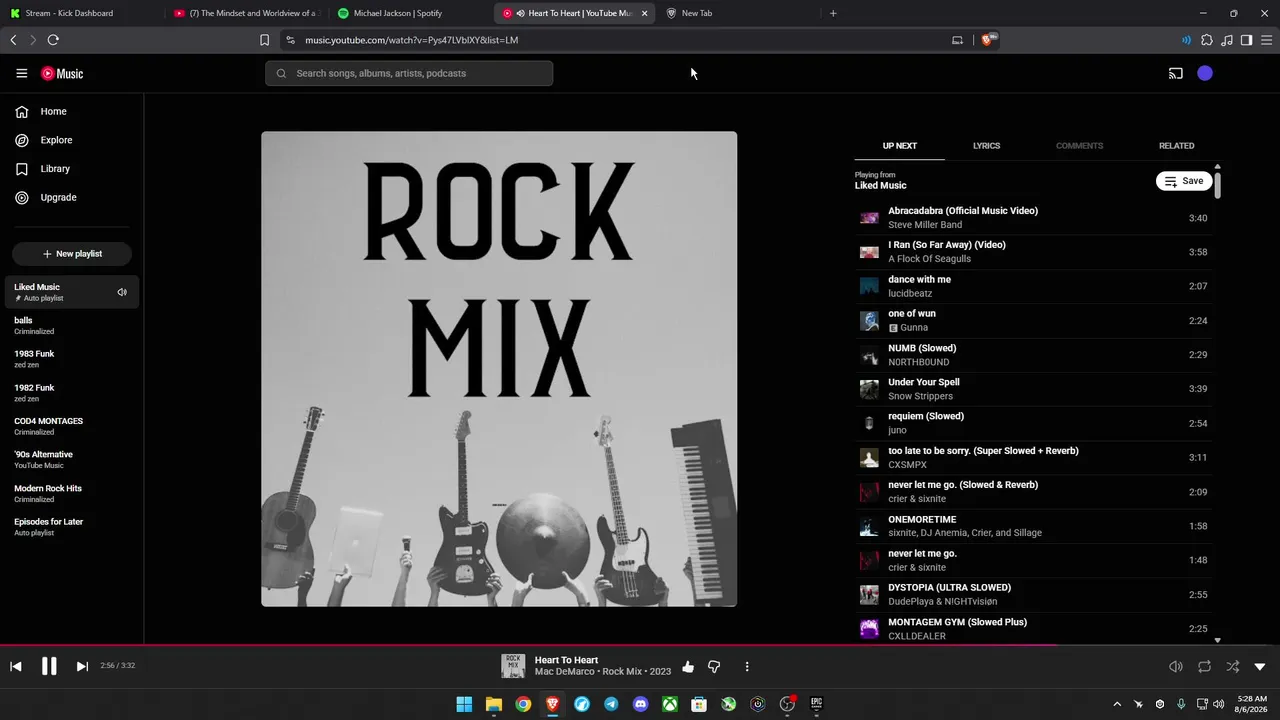Click the ONEMORETIME track thumbnail
The width and height of the screenshot is (1280, 720).
(869, 526)
